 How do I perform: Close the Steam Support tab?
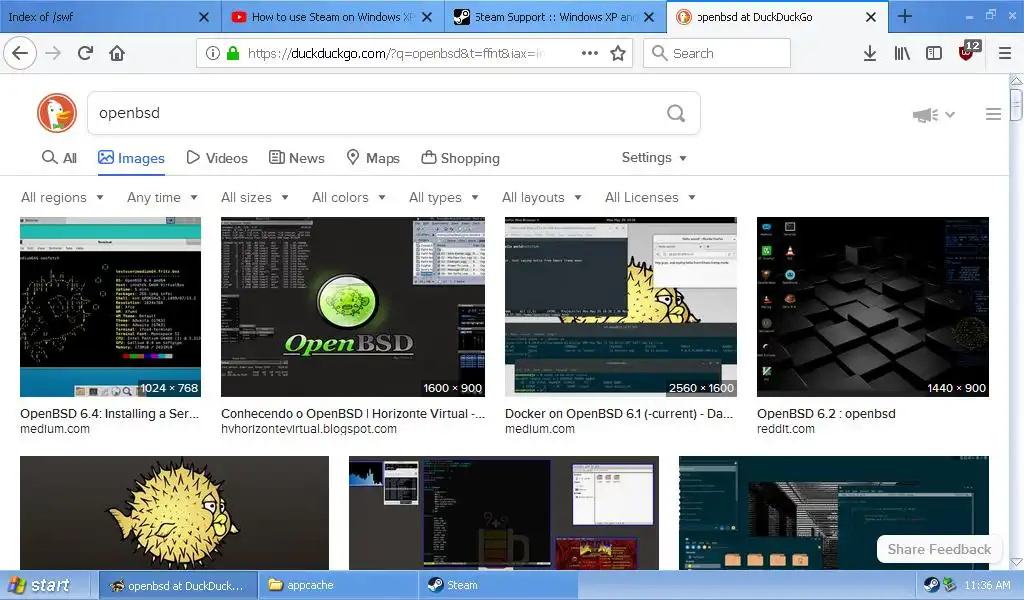coord(648,17)
